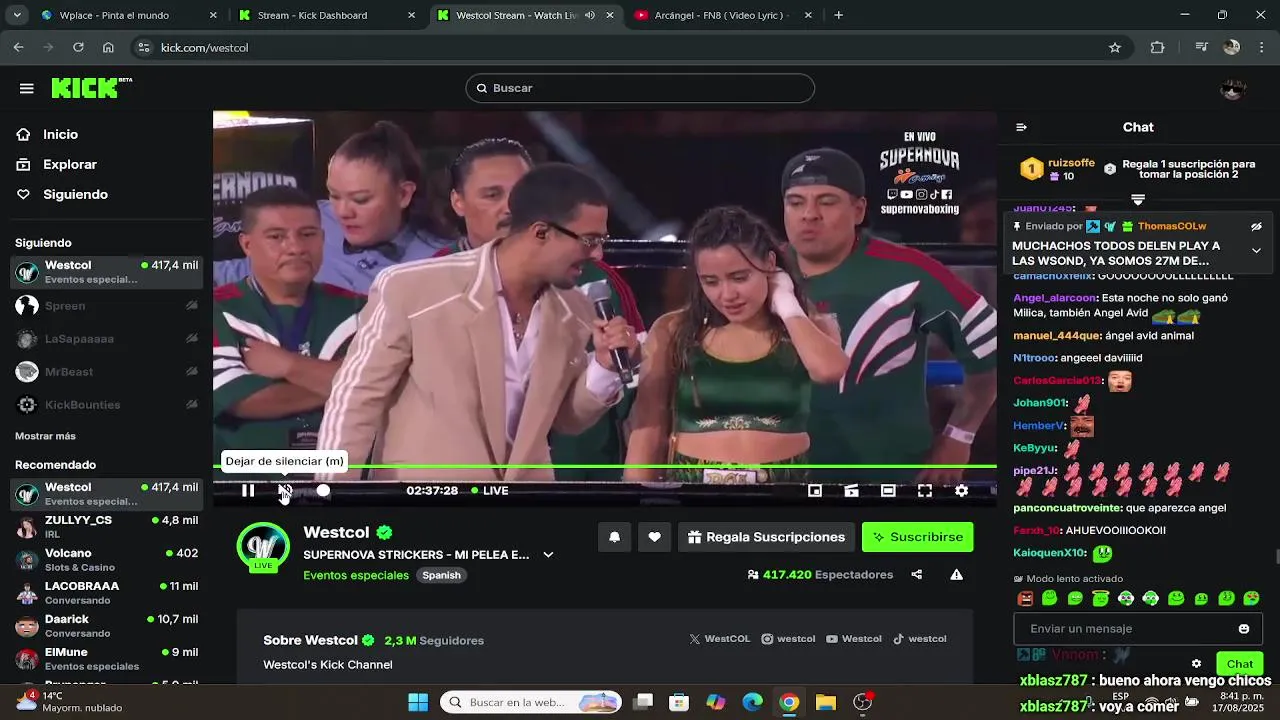Click Regala Suscripciones button
The image size is (1280, 720).
click(766, 537)
